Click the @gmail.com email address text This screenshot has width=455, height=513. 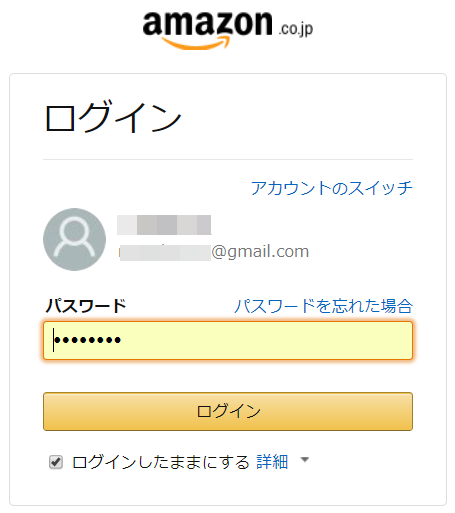(260, 251)
